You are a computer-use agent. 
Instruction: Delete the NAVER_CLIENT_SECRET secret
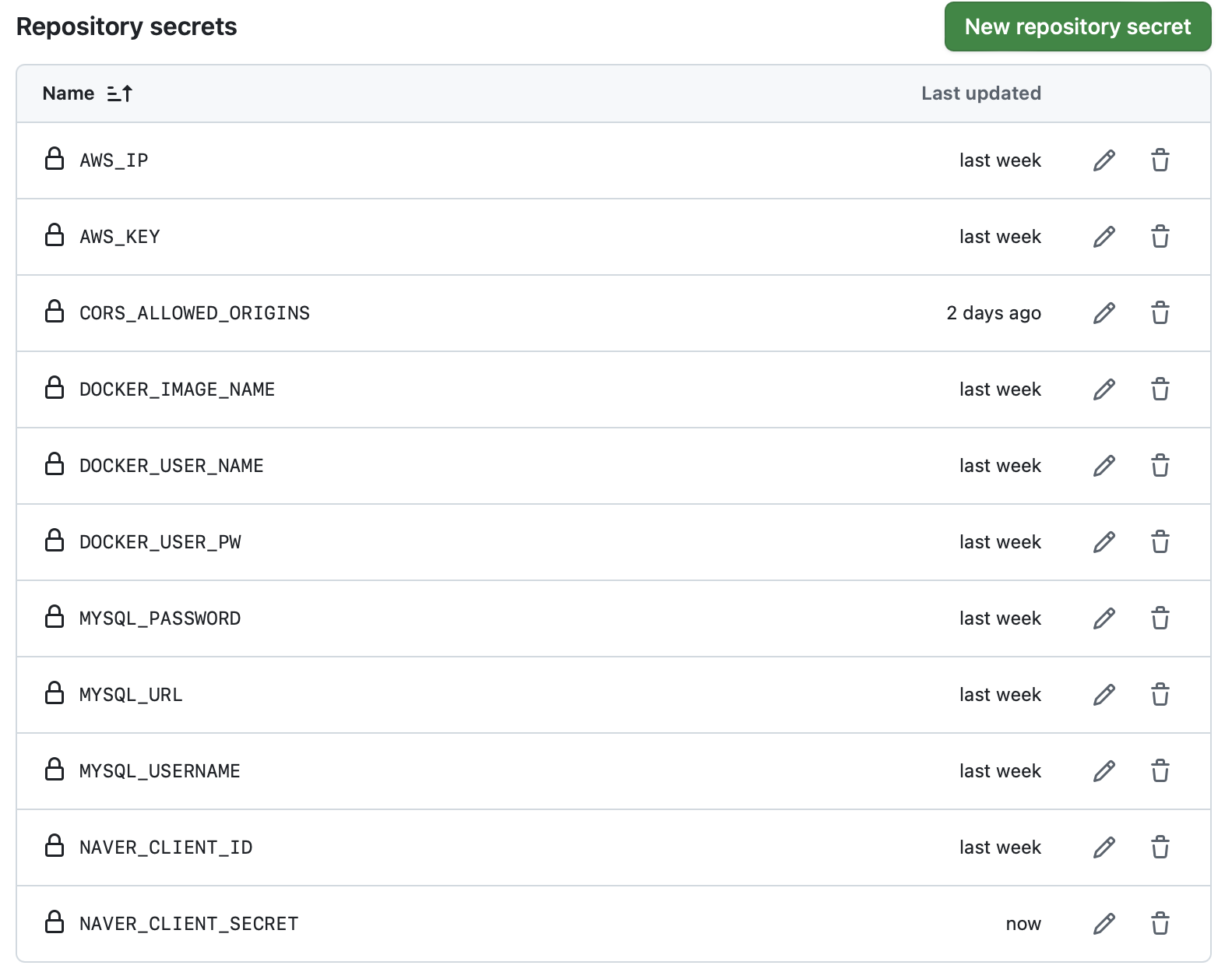tap(1160, 924)
